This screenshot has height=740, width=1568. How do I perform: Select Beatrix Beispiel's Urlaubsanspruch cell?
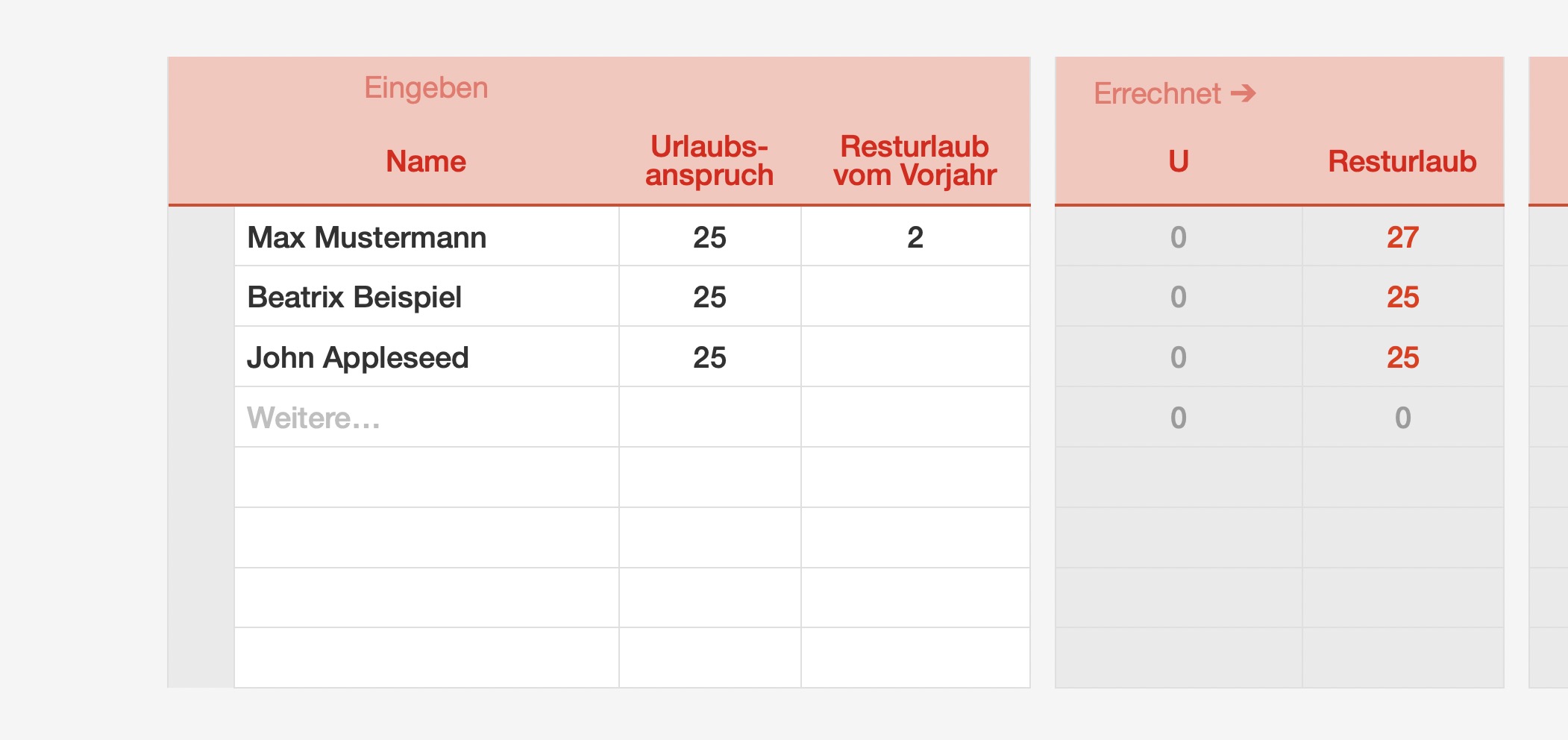[709, 297]
